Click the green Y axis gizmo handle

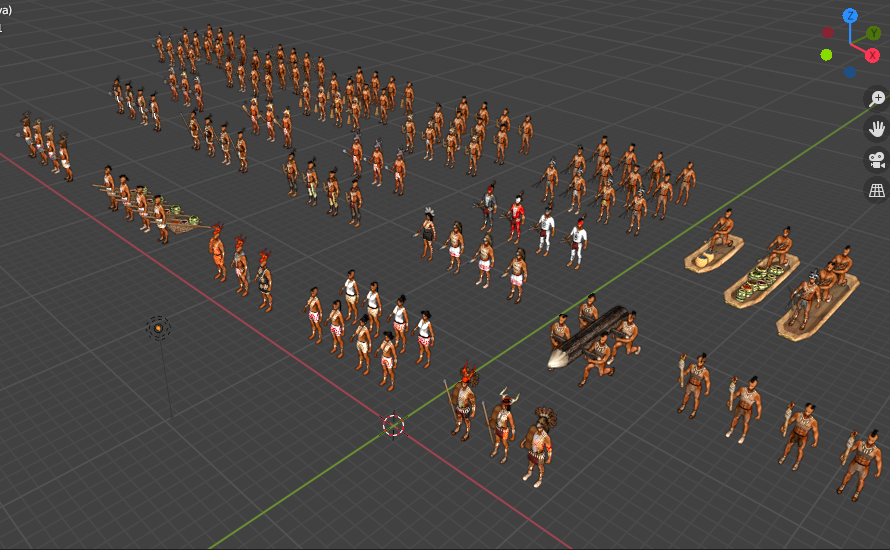point(873,33)
